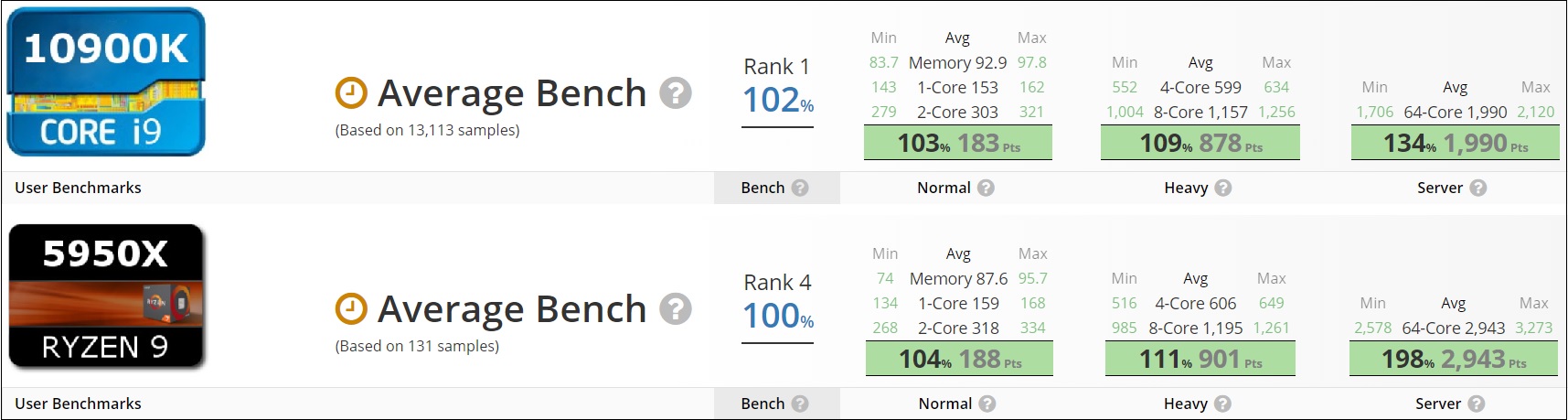
Task: Click the 10900K Core i9 processor image
Action: point(106,82)
